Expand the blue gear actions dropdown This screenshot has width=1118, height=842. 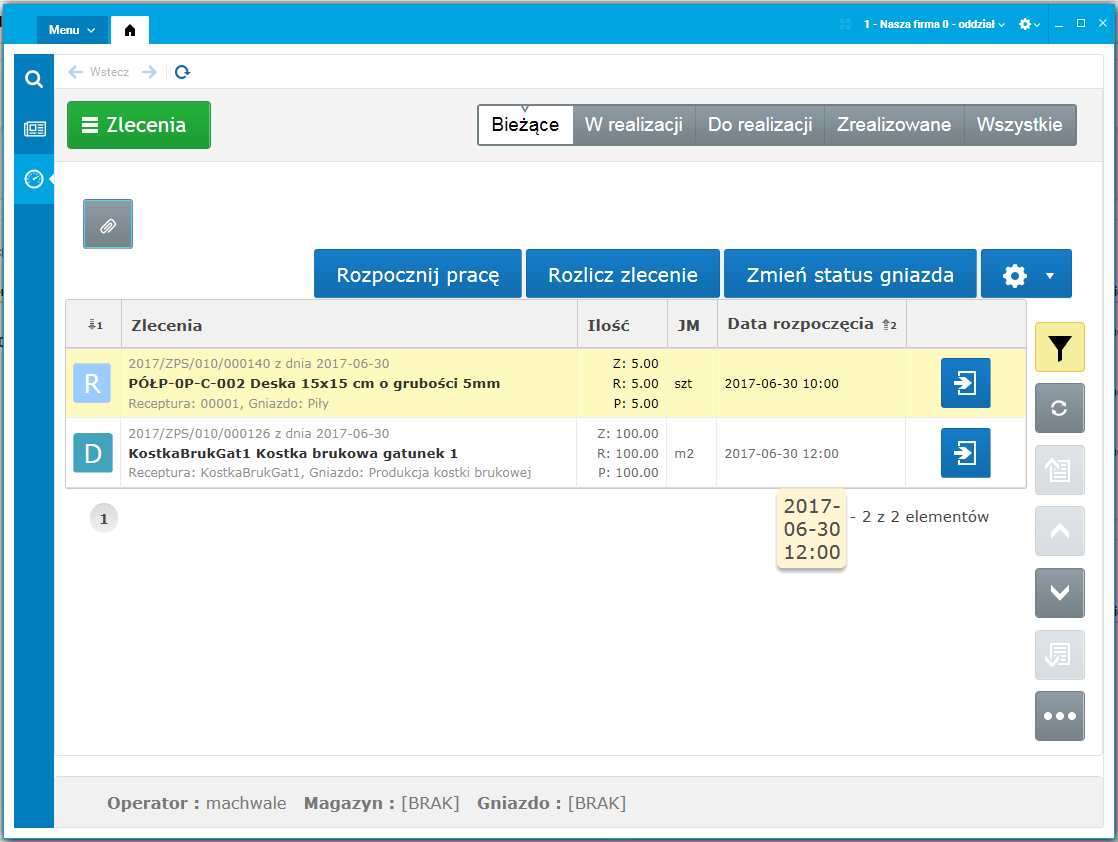[x=1026, y=274]
